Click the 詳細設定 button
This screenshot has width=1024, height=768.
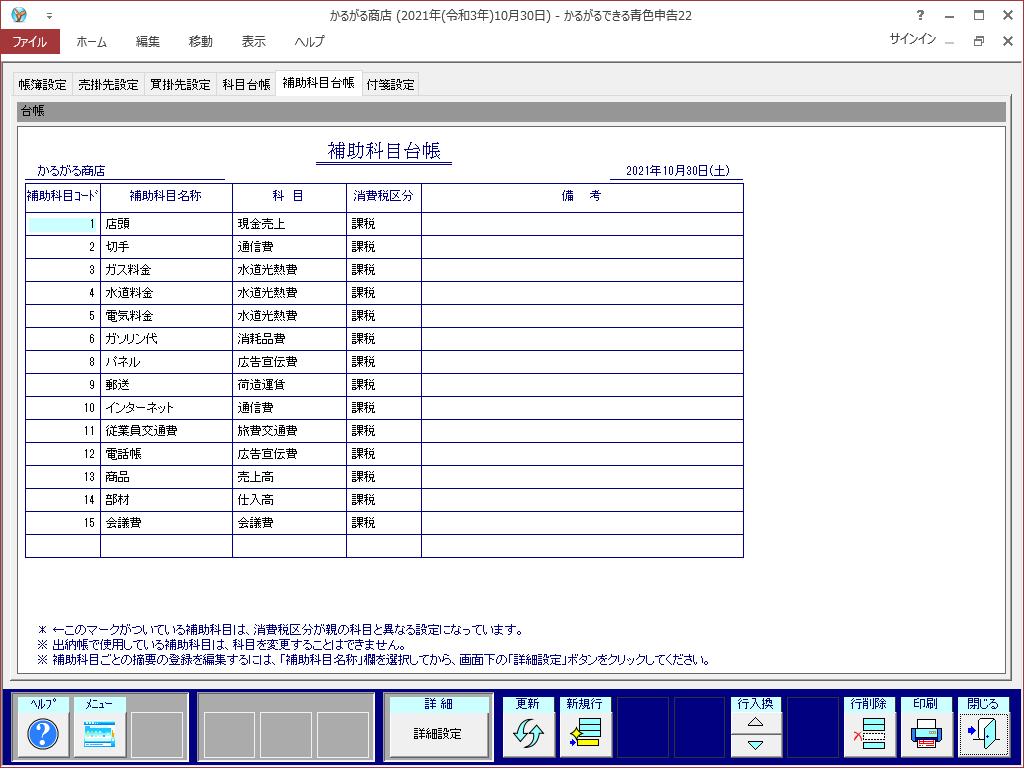(x=438, y=733)
